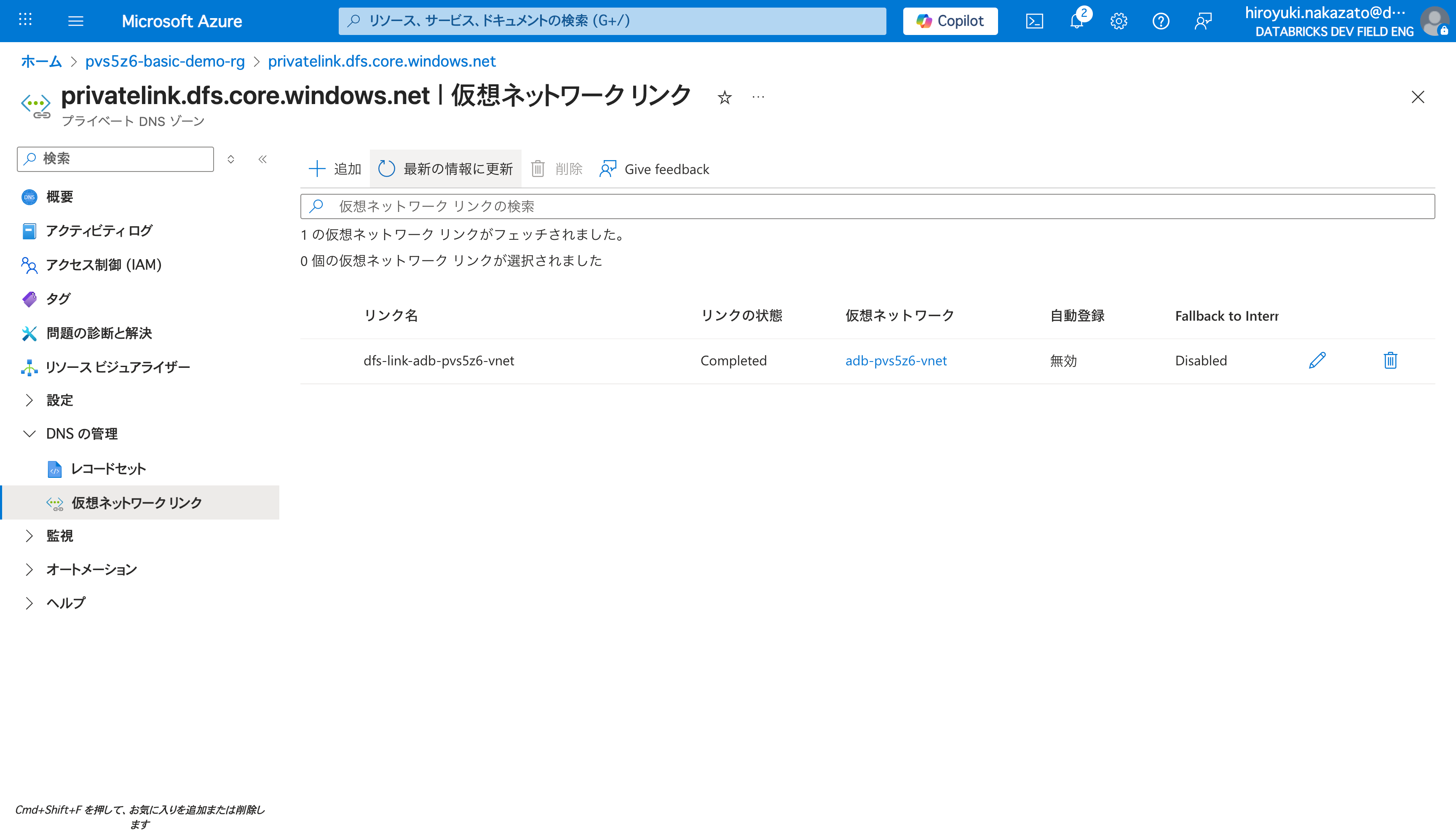Open アクセス制御 (IAM) menu item
Viewport: 1456px width, 836px height.
tap(103, 265)
